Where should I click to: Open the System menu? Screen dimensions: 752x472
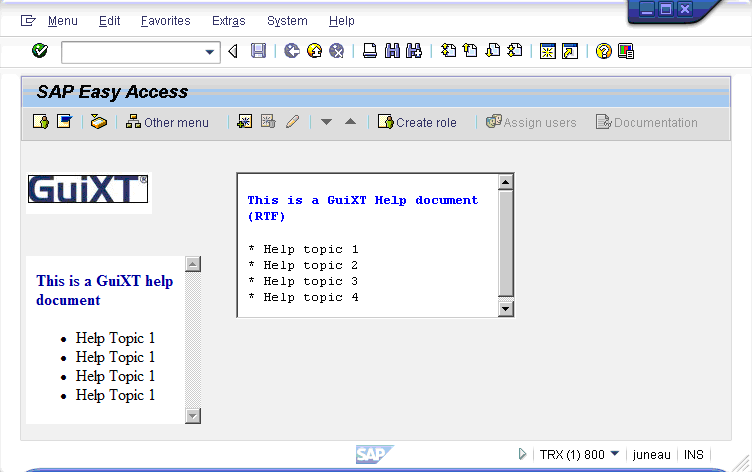pyautogui.click(x=287, y=21)
